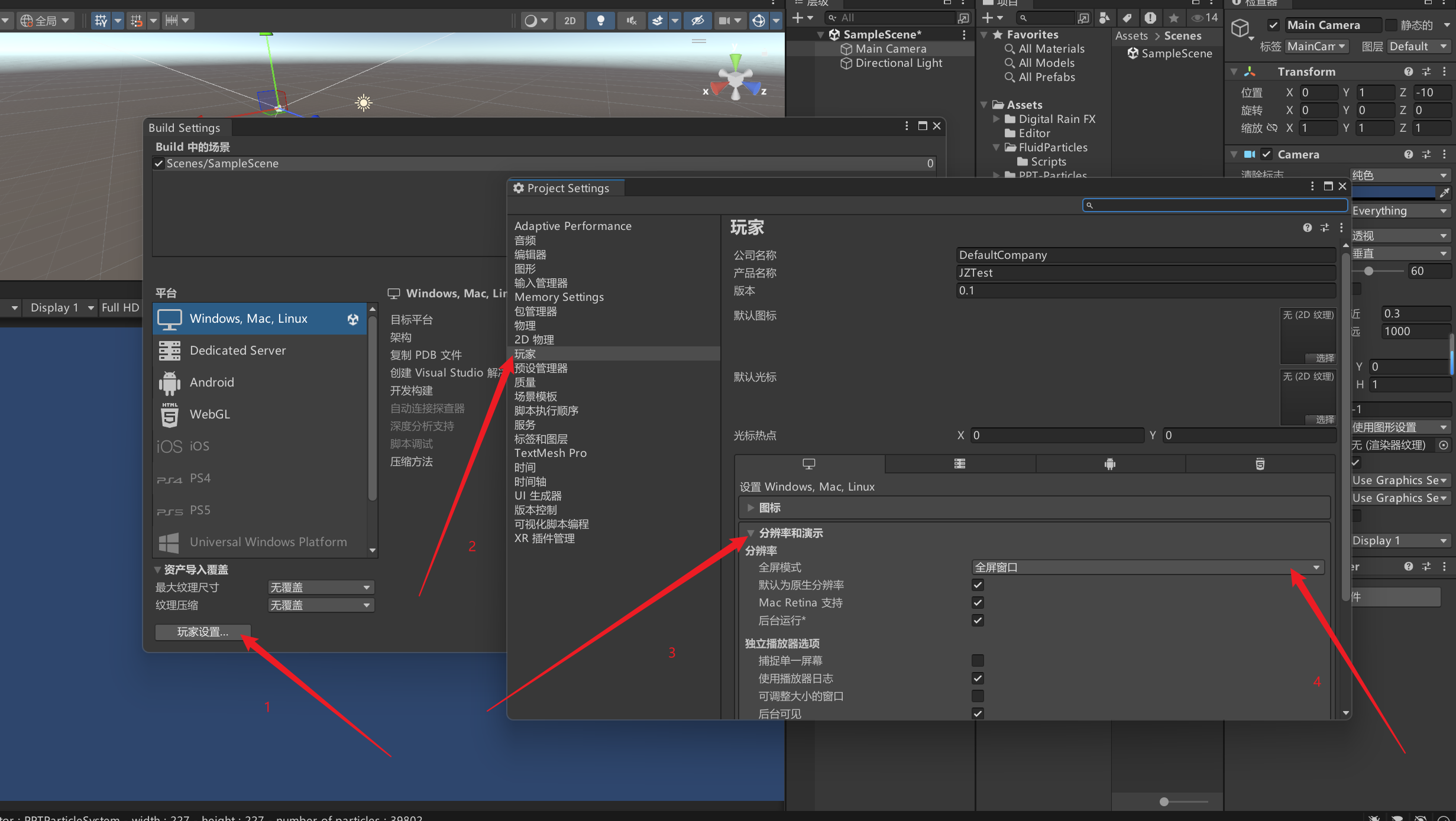Uncheck Mac Retina support checkbox
This screenshot has height=821, width=1456.
978,603
